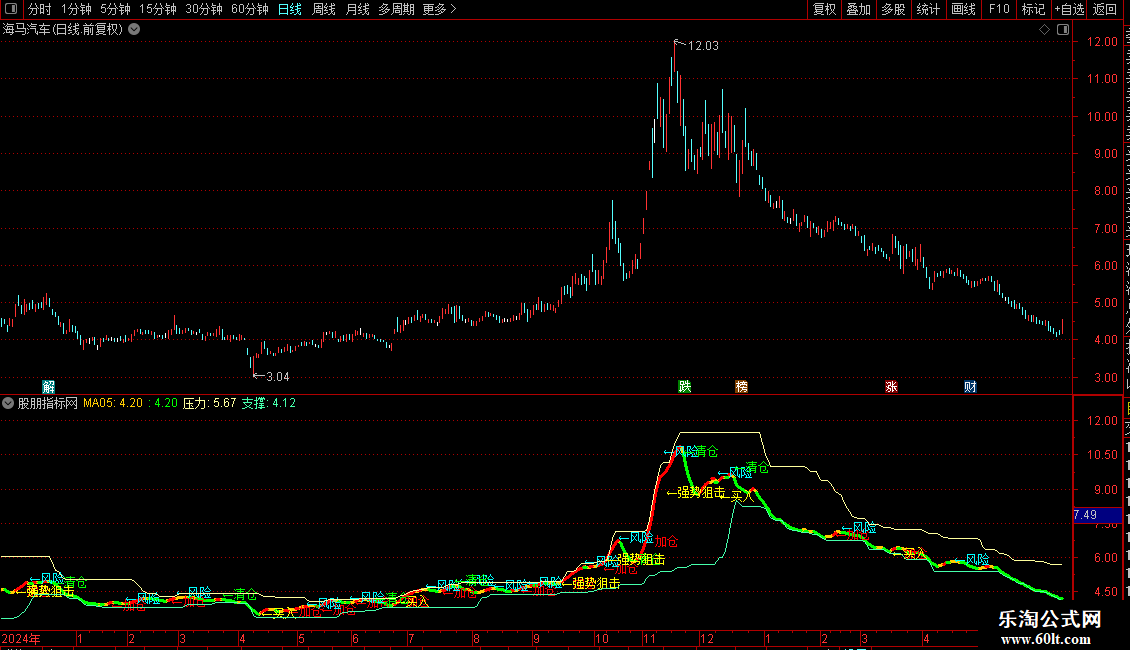Click the 统计 statistics button

927,9
